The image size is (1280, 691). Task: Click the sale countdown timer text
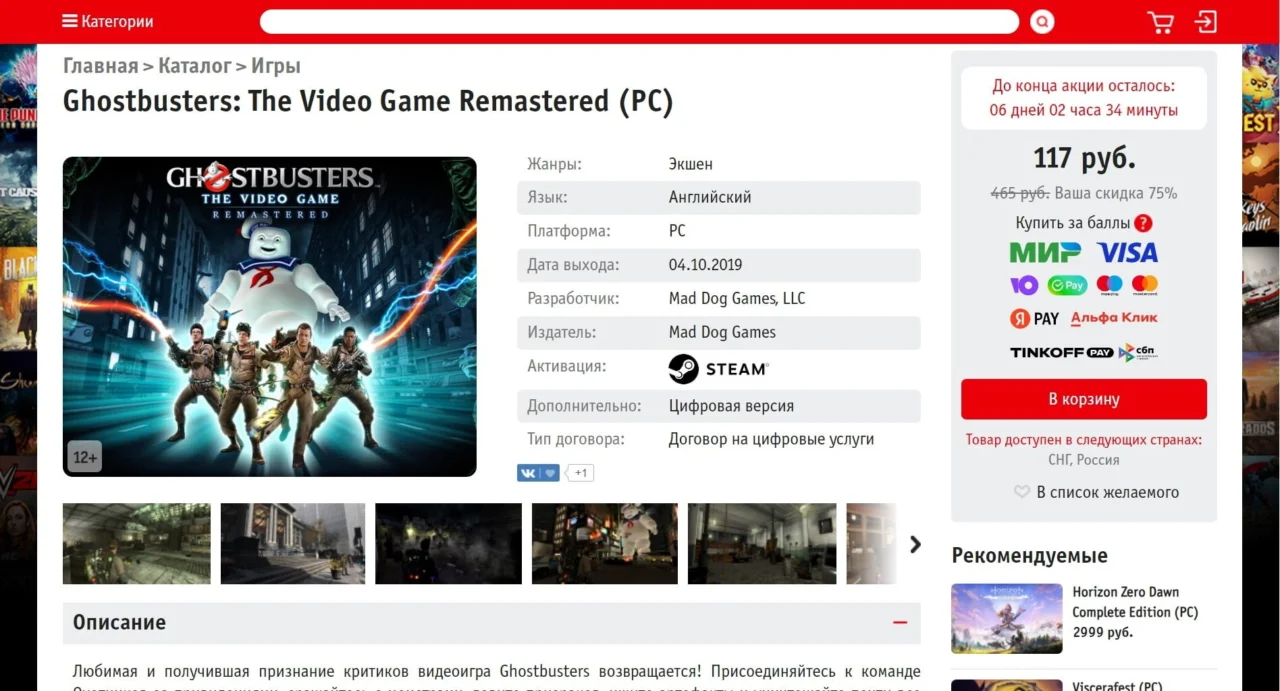coord(1084,110)
